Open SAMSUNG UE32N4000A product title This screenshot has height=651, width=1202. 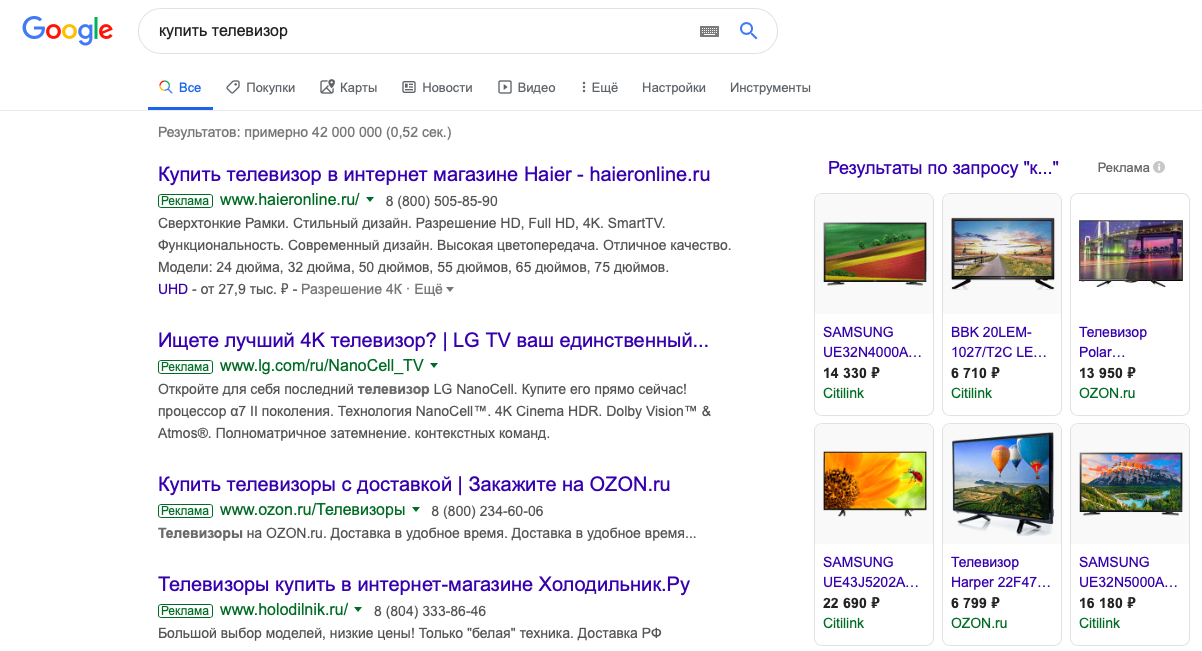coord(872,342)
